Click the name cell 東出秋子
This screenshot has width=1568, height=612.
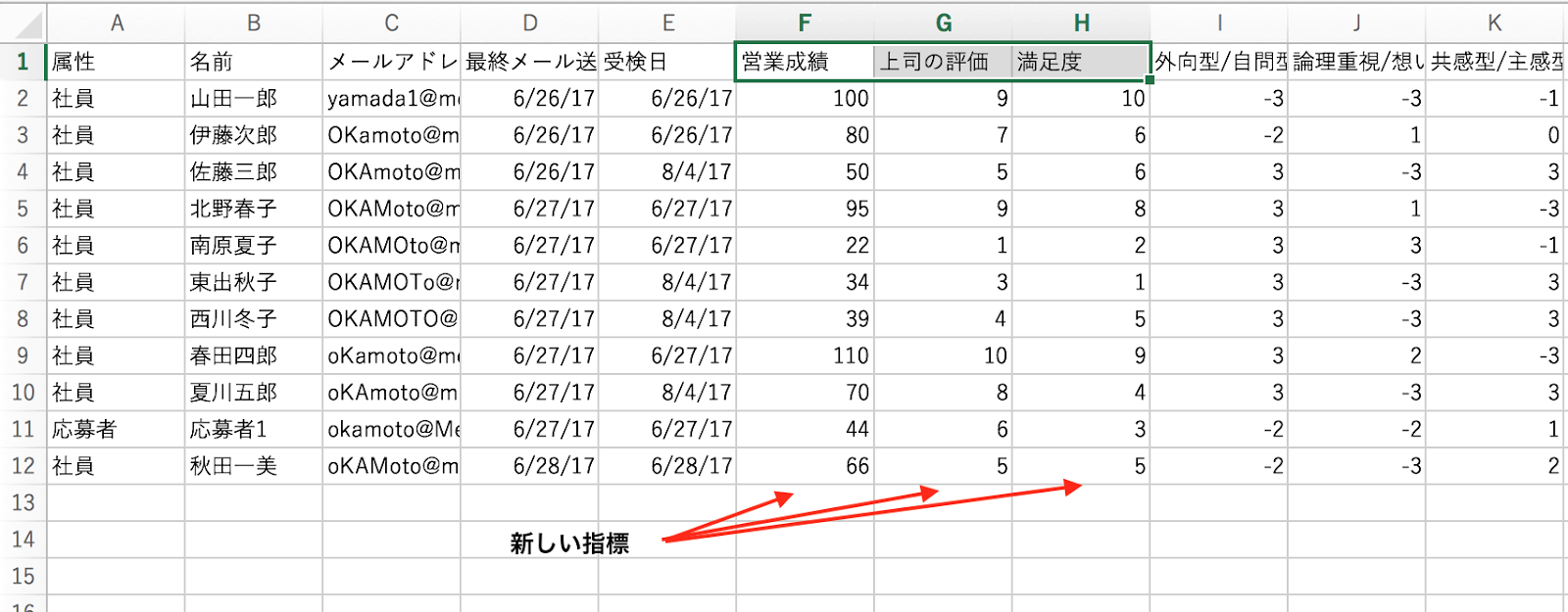(254, 282)
